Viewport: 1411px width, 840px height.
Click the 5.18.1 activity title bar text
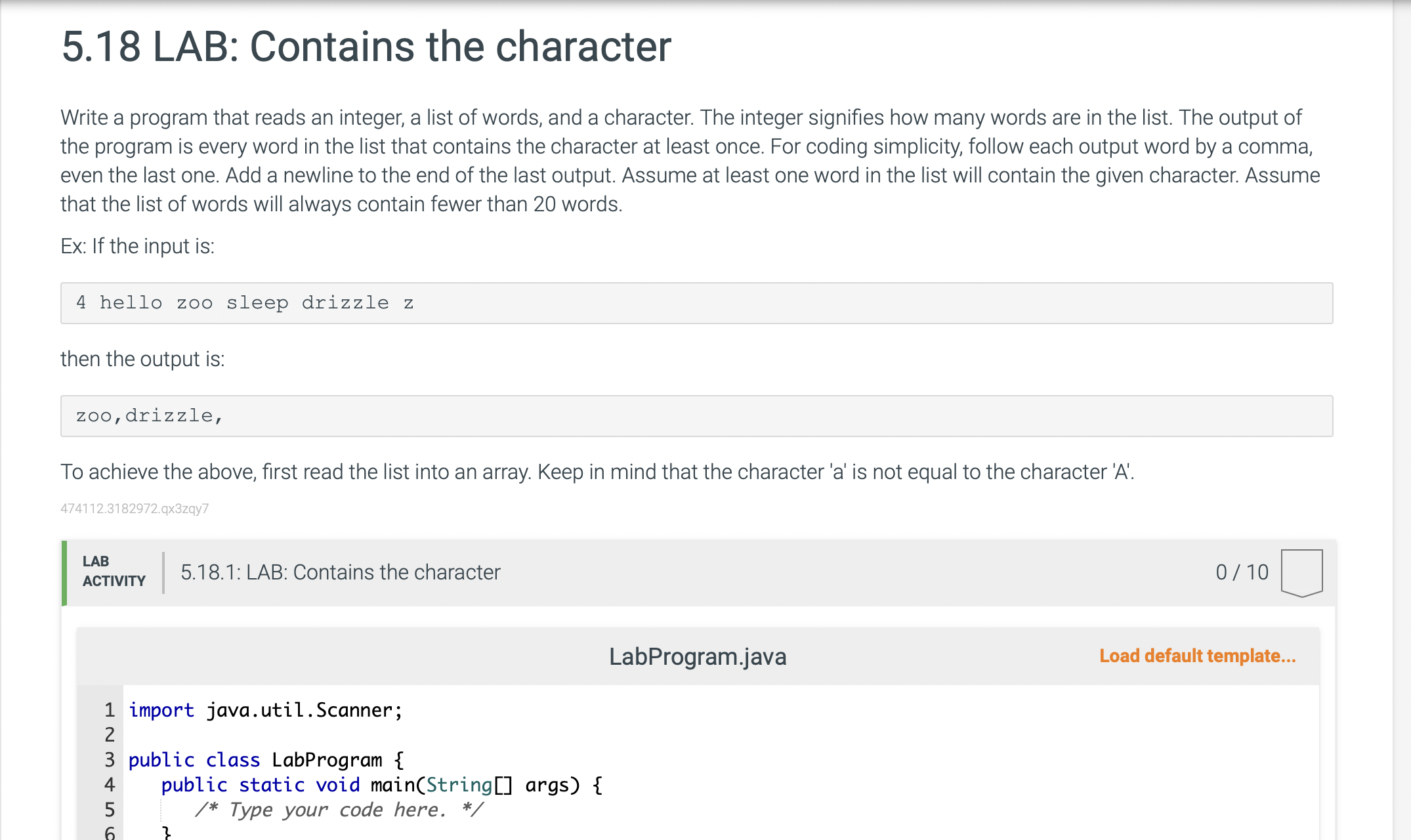click(x=340, y=572)
